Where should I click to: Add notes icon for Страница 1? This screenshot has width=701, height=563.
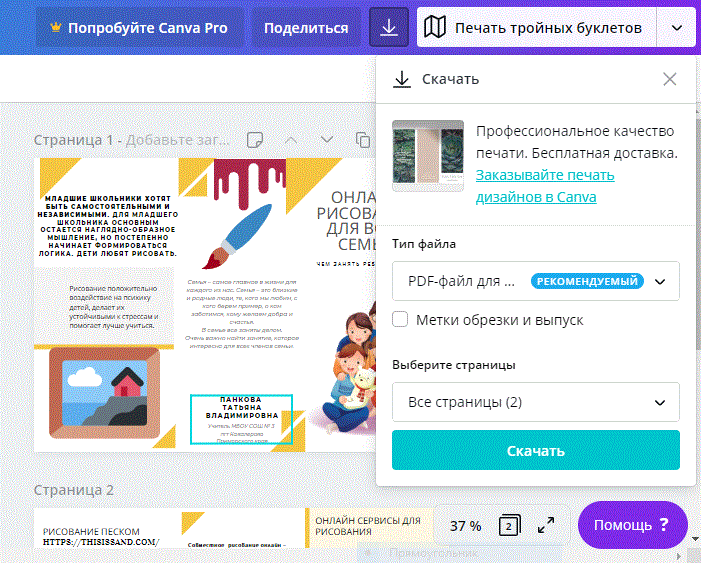coord(255,140)
